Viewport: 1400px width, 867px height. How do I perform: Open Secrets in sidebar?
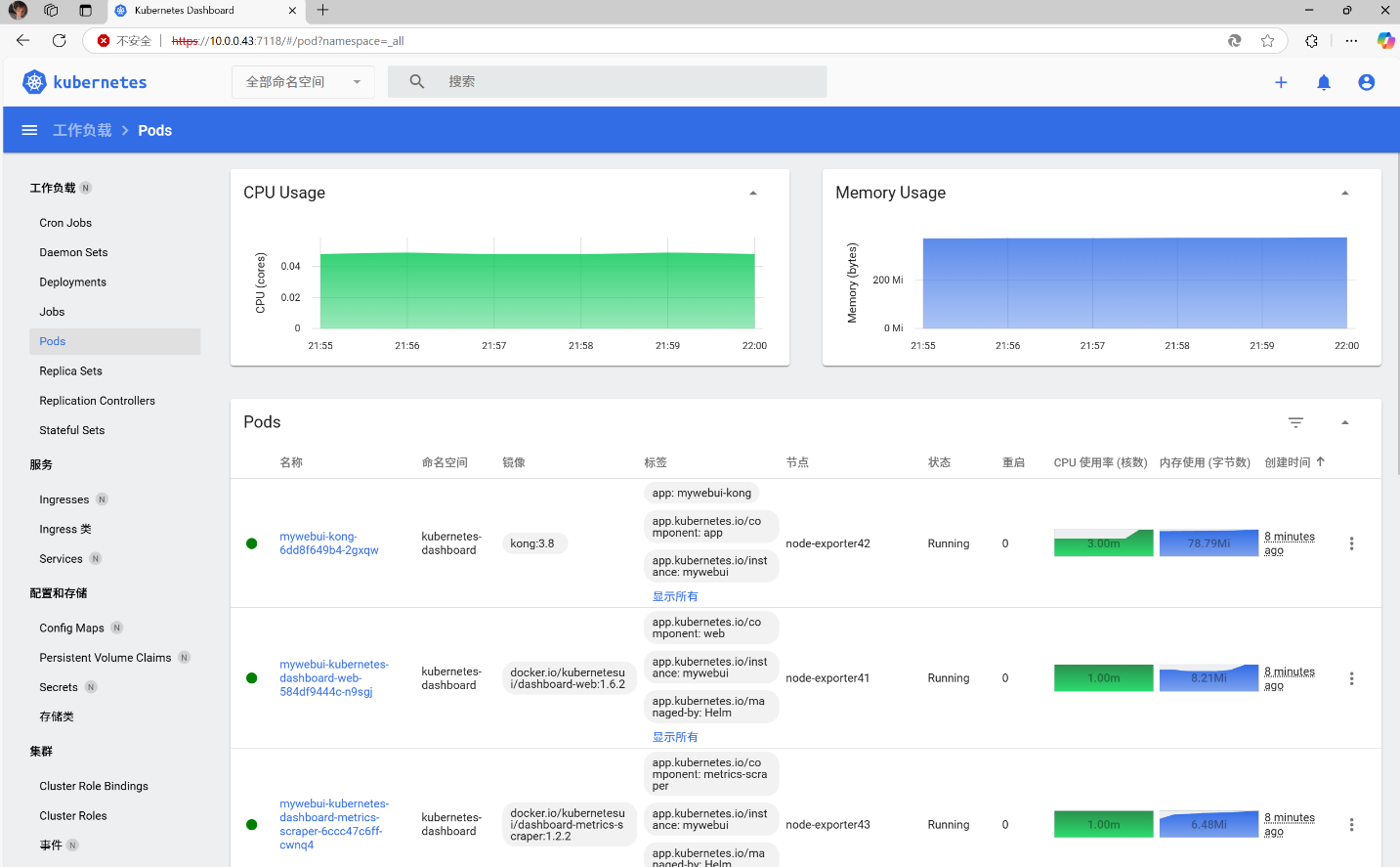pos(59,687)
